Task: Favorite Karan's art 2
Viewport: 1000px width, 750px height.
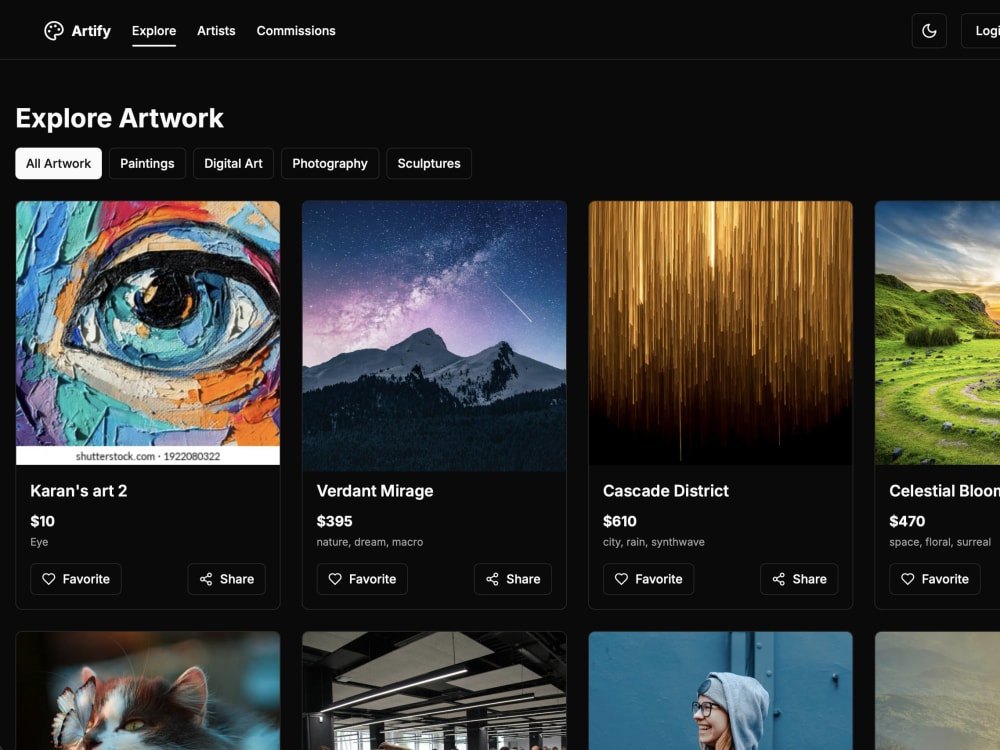Action: pos(76,579)
